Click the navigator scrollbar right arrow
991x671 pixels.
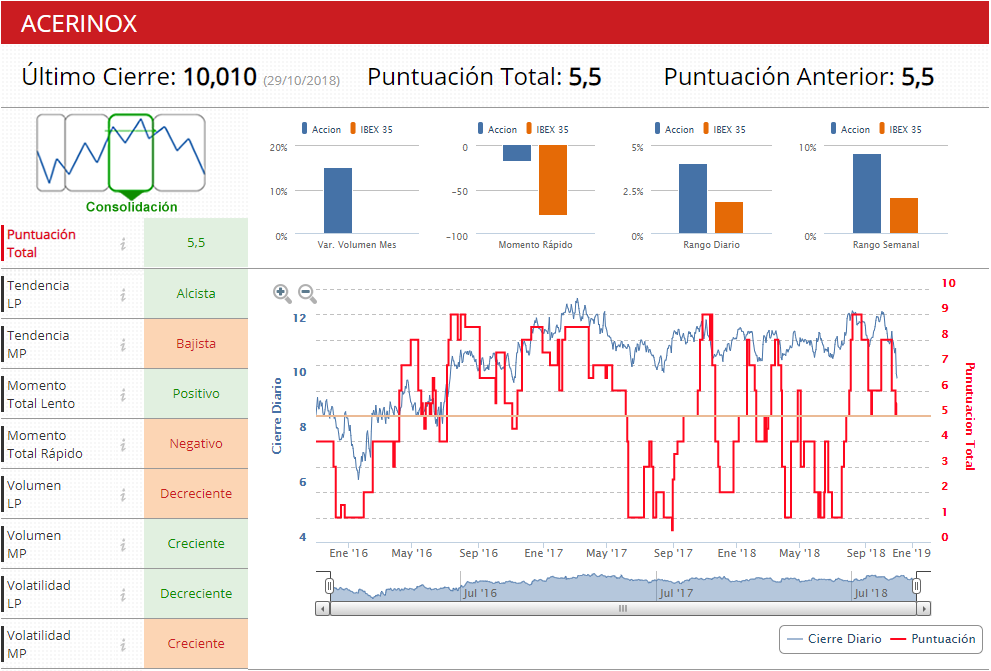924,609
